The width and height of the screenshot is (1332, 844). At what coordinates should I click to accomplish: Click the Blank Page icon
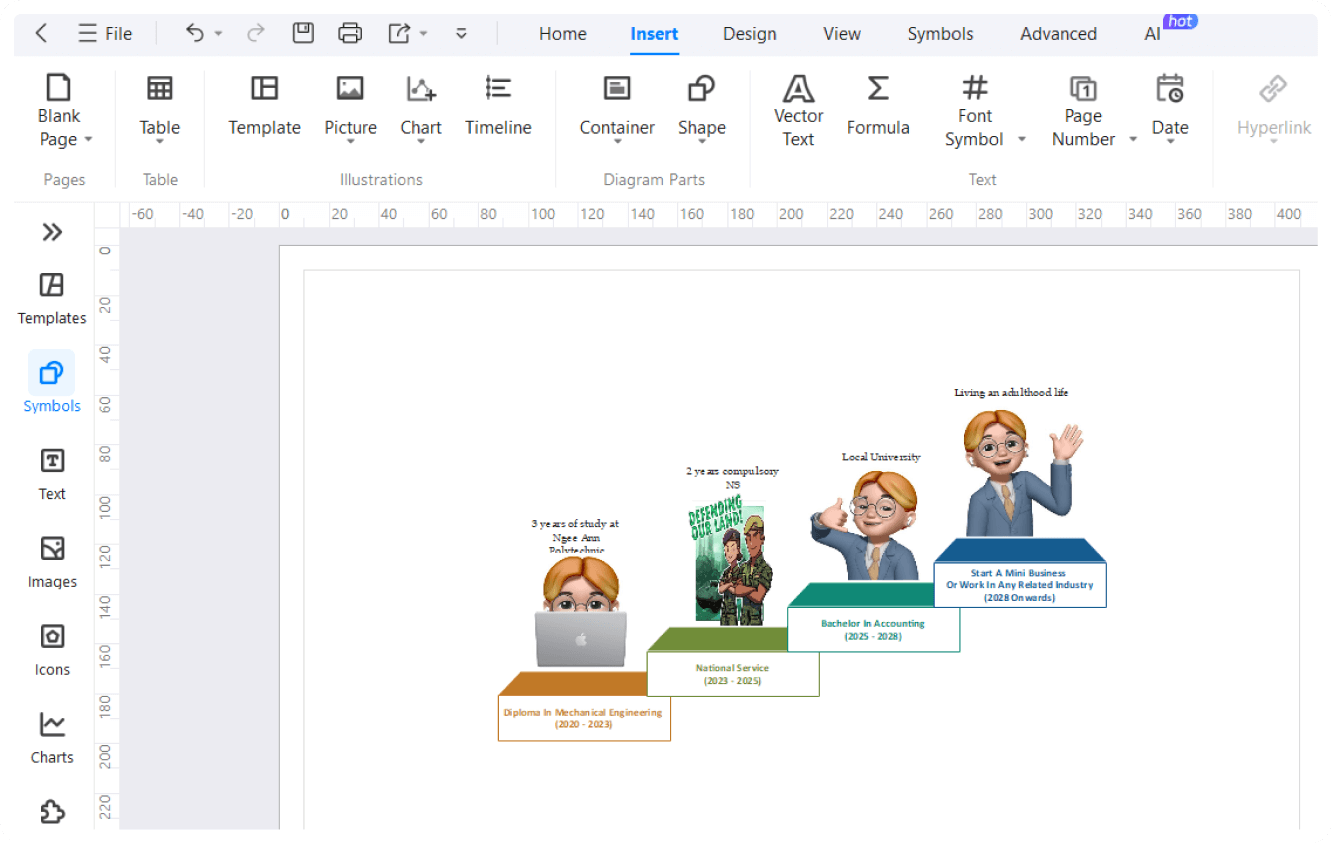[x=59, y=88]
